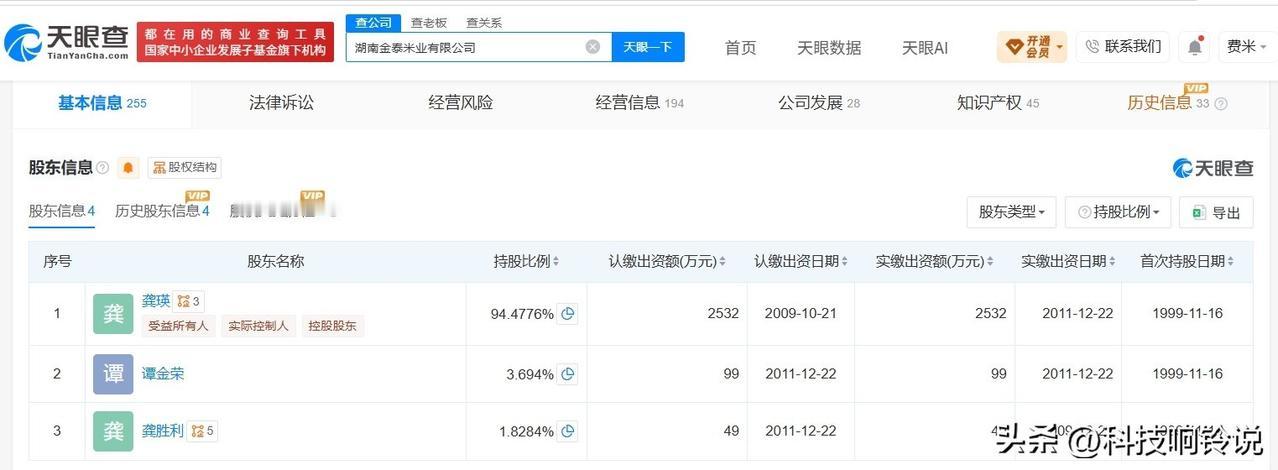Sort by 持股比例 column arrows
1278x470 pixels.
pos(556,262)
